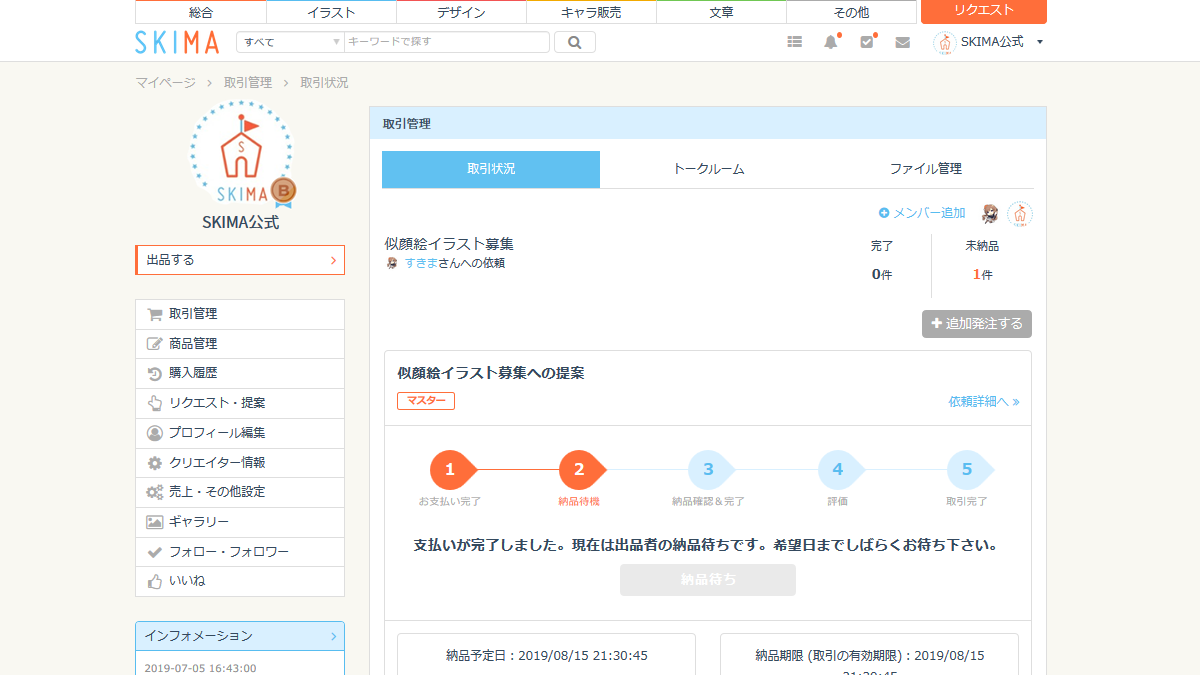1200x675 pixels.
Task: Click step 3 納品確認&完了 progress marker
Action: [x=708, y=470]
